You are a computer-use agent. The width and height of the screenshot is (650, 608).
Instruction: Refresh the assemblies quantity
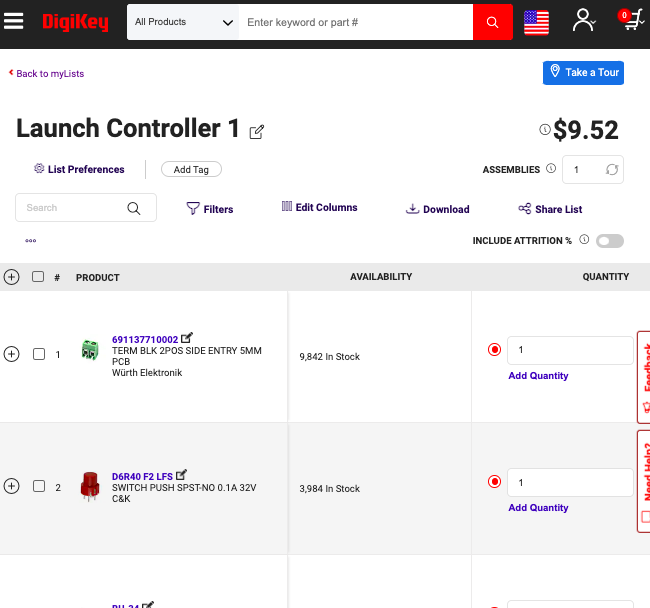tap(612, 170)
